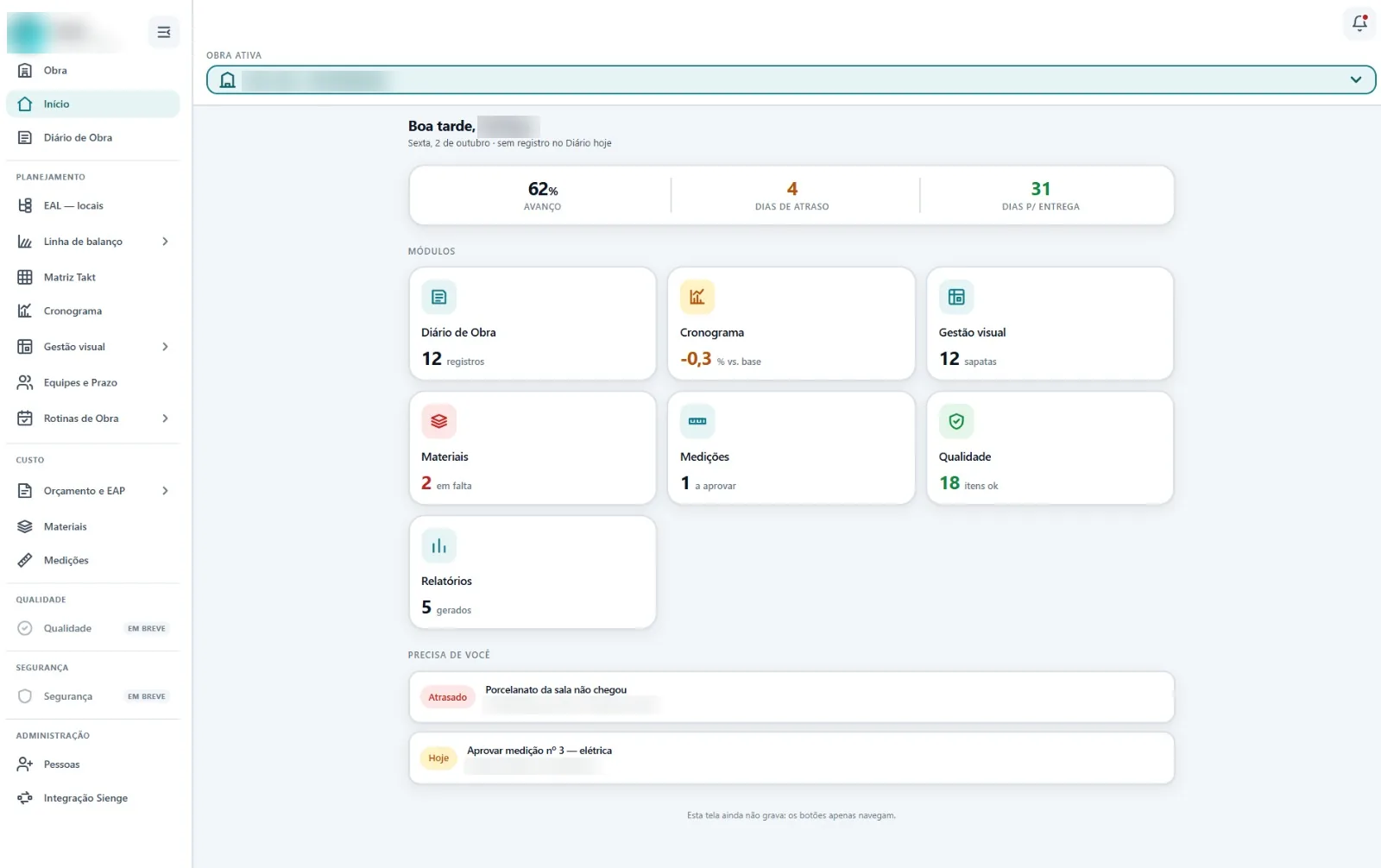The image size is (1381, 868).
Task: Expand Rotinas de Obra submenu
Action: 165,418
